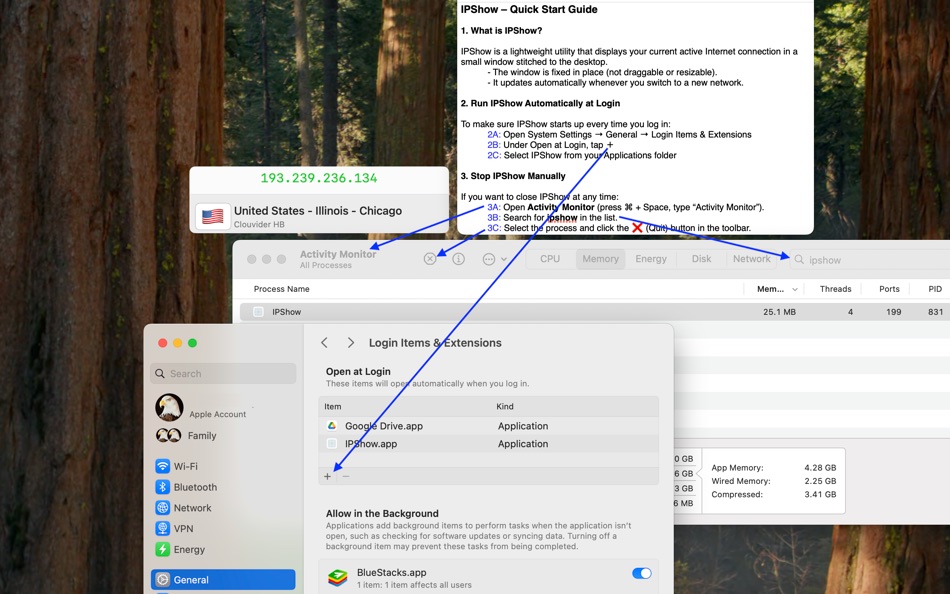This screenshot has height=594, width=950.
Task: Open VPN settings in the sidebar
Action: click(x=179, y=528)
